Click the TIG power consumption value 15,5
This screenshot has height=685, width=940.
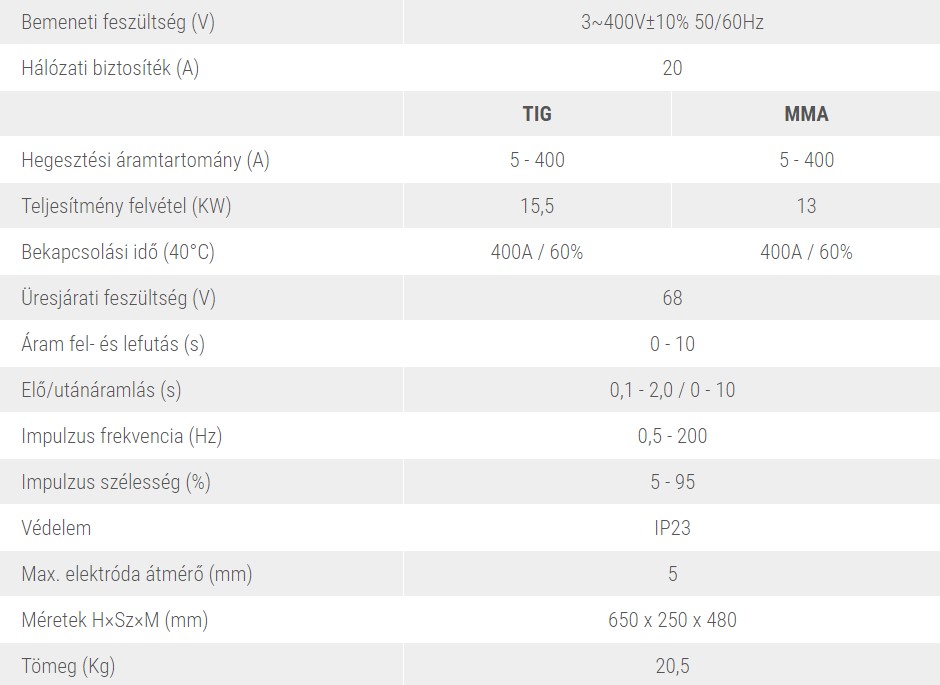tap(537, 206)
